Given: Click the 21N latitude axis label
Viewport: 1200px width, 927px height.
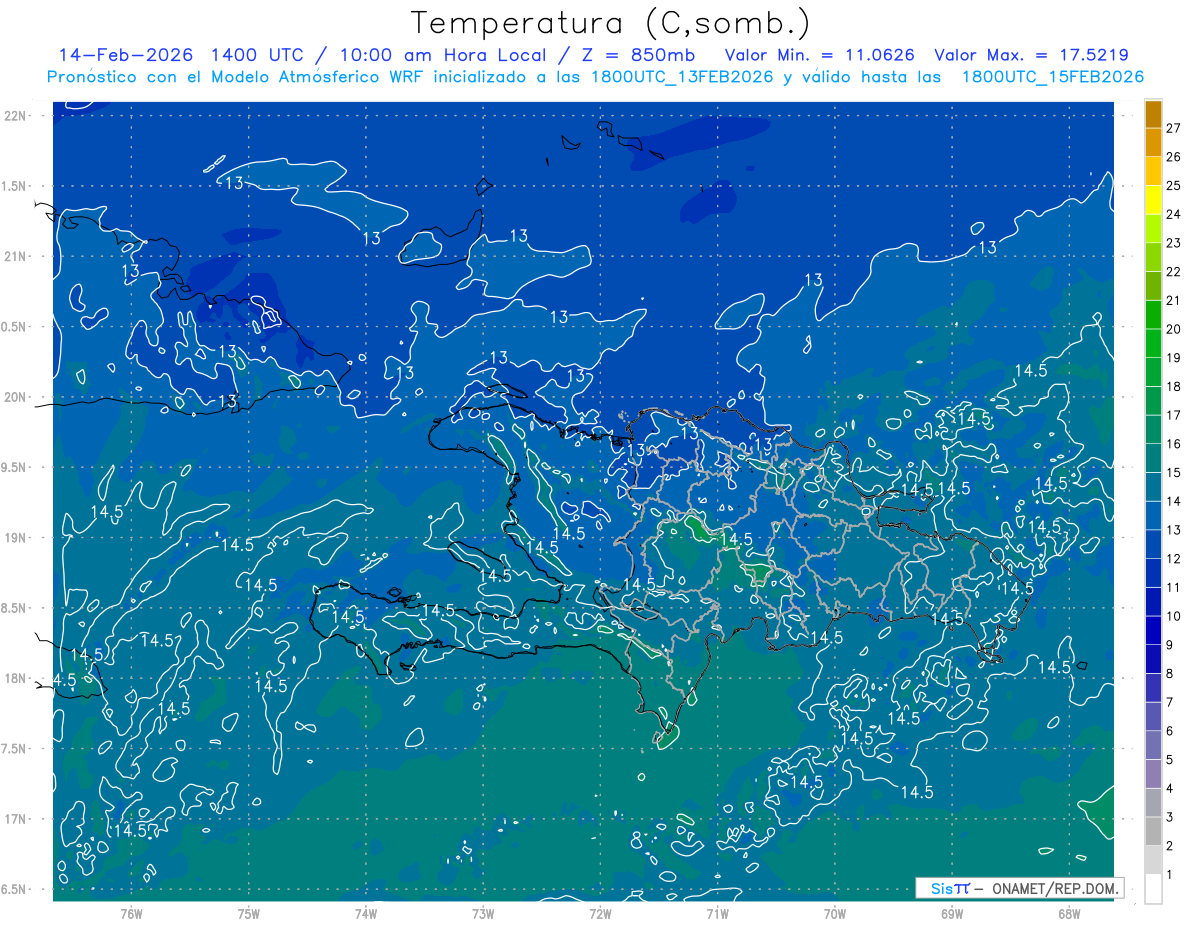Looking at the screenshot, I should 14,256.
